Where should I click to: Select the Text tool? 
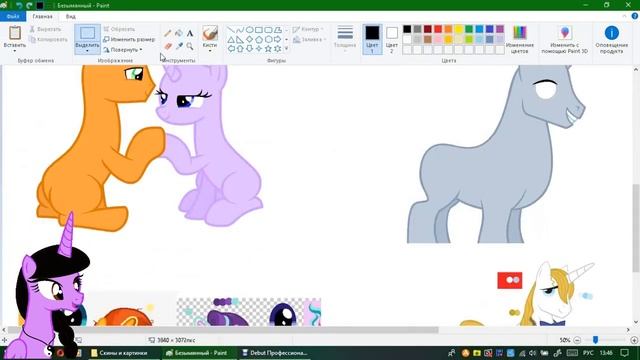coord(190,33)
